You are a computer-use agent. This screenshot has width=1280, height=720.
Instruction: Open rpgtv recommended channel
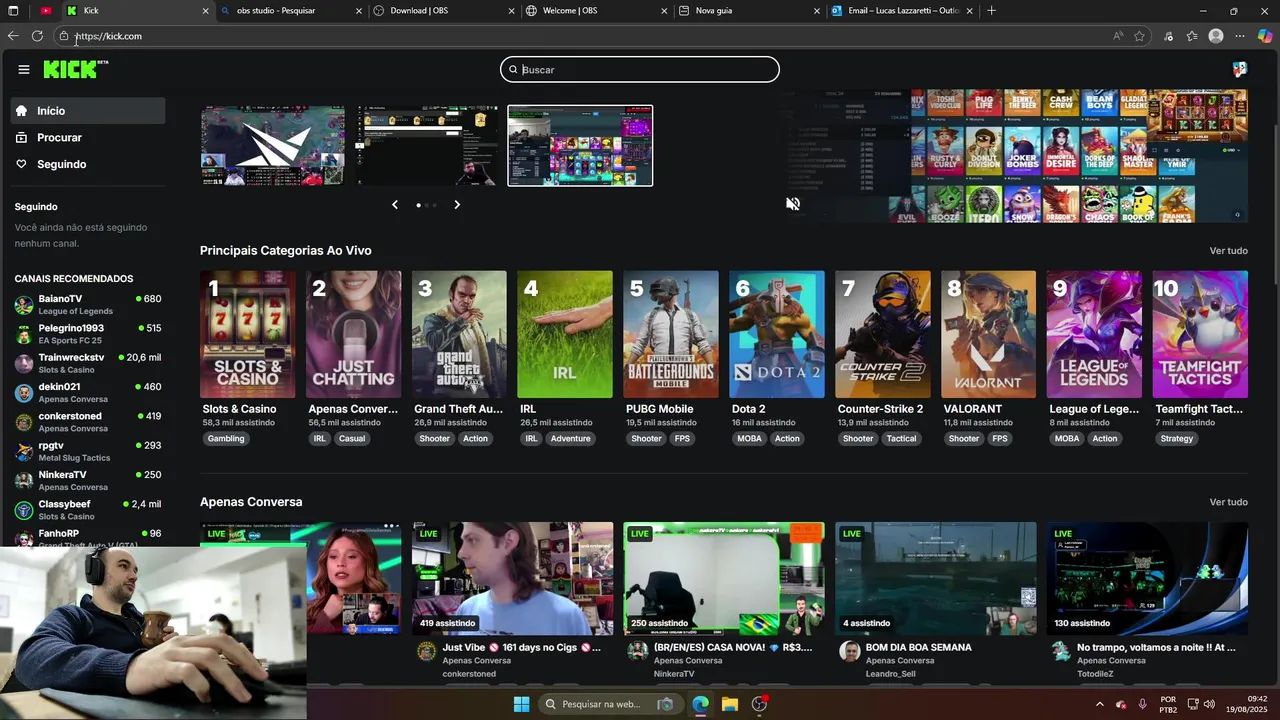(x=88, y=451)
